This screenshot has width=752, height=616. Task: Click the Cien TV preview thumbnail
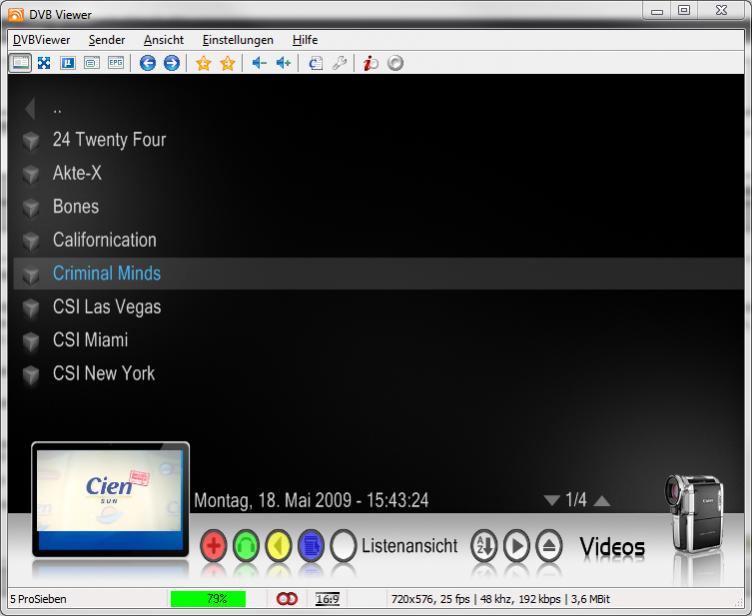click(110, 499)
